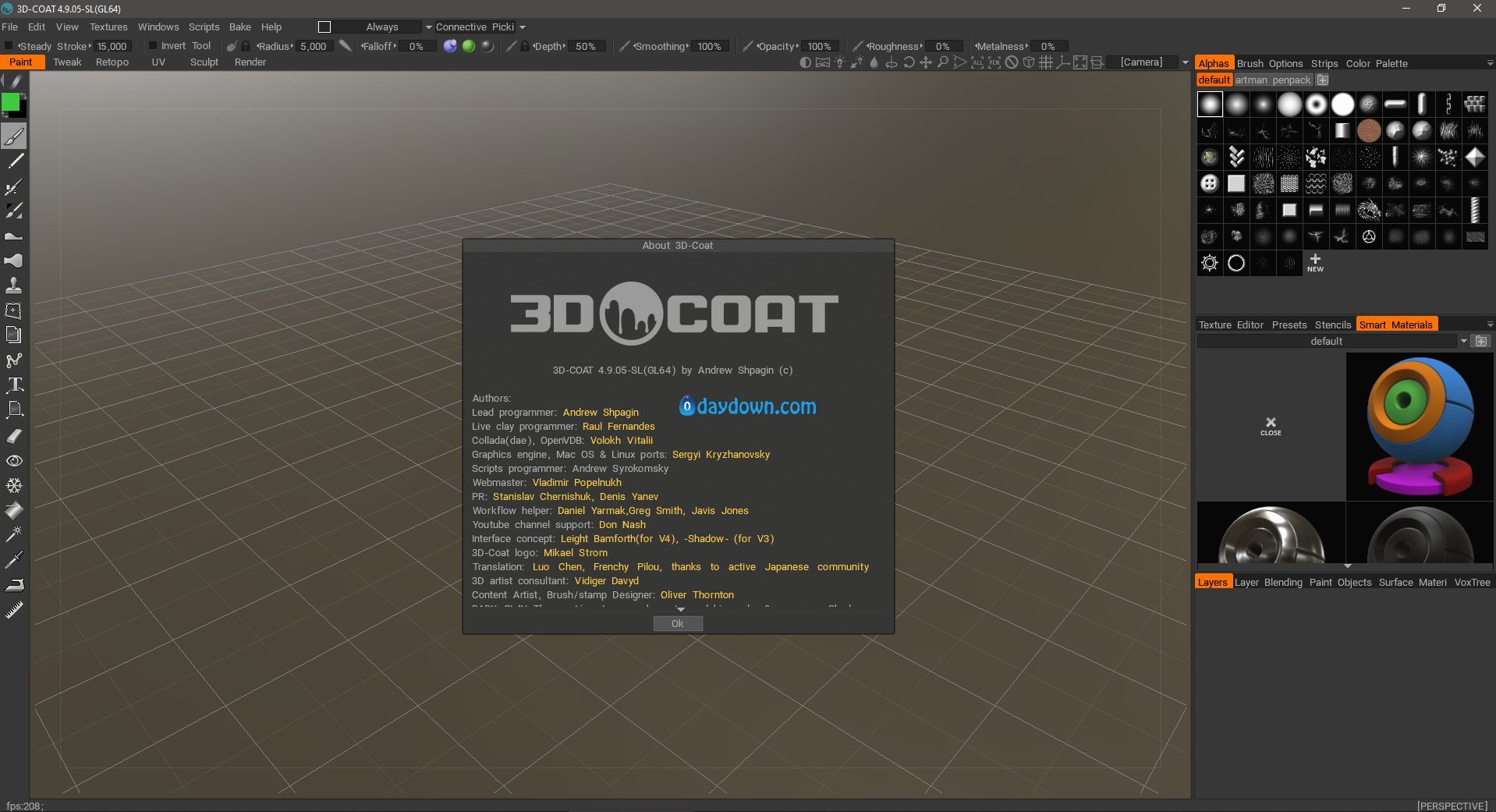
Task: Toggle the green color channel sphere
Action: (x=469, y=46)
